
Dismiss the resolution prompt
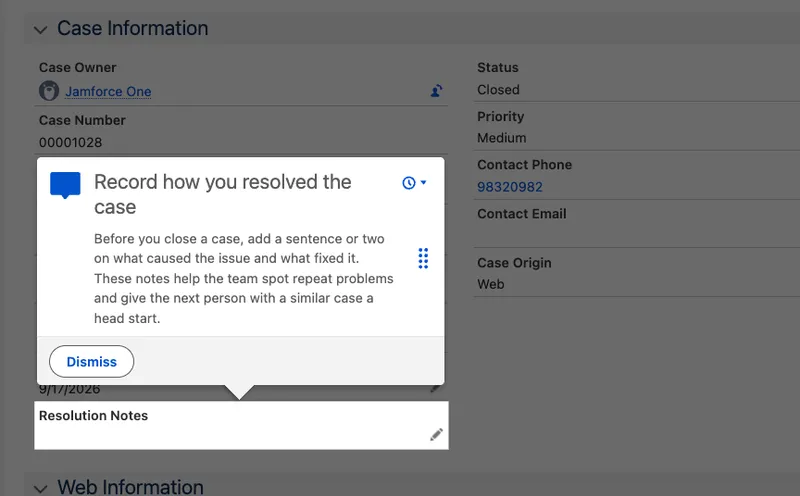[92, 361]
